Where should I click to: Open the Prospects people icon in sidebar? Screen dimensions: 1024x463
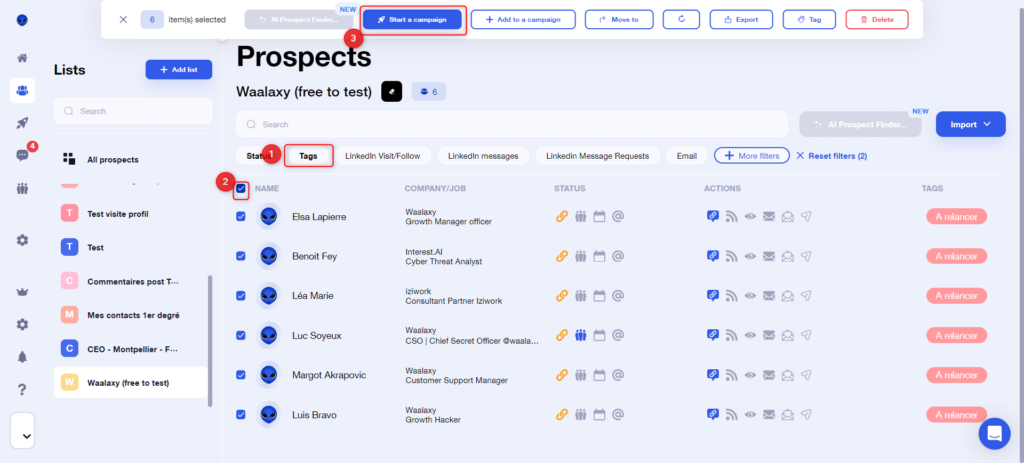tap(22, 91)
